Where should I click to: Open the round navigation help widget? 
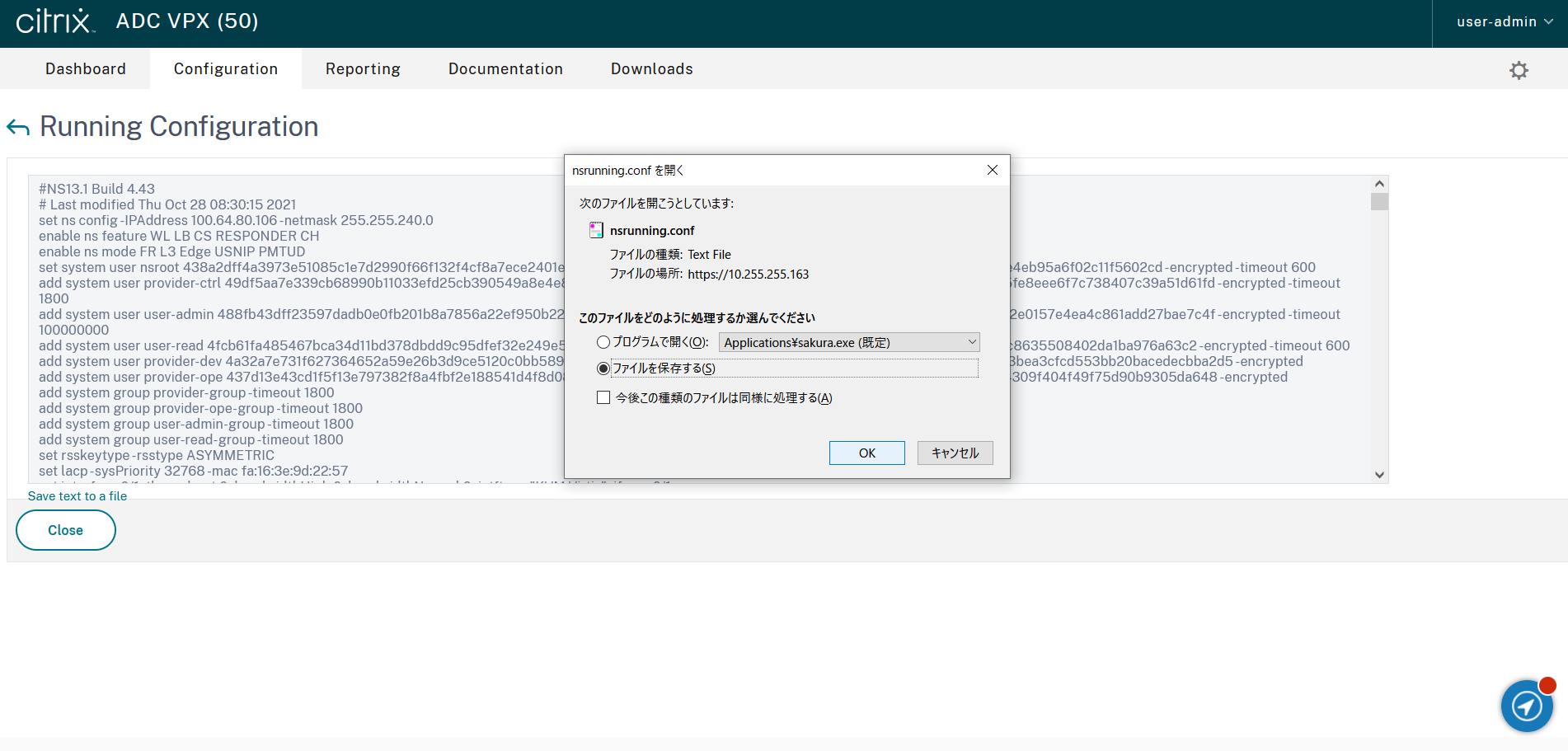pyautogui.click(x=1527, y=706)
